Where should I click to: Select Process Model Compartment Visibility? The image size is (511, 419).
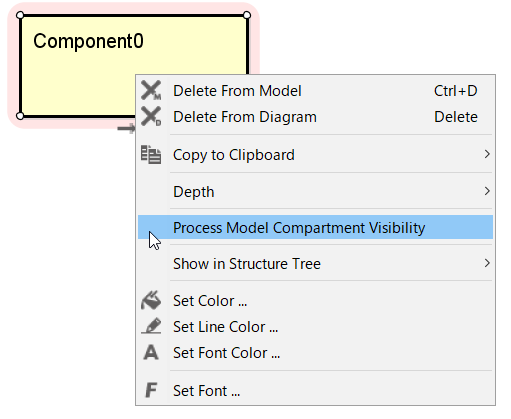(x=315, y=227)
